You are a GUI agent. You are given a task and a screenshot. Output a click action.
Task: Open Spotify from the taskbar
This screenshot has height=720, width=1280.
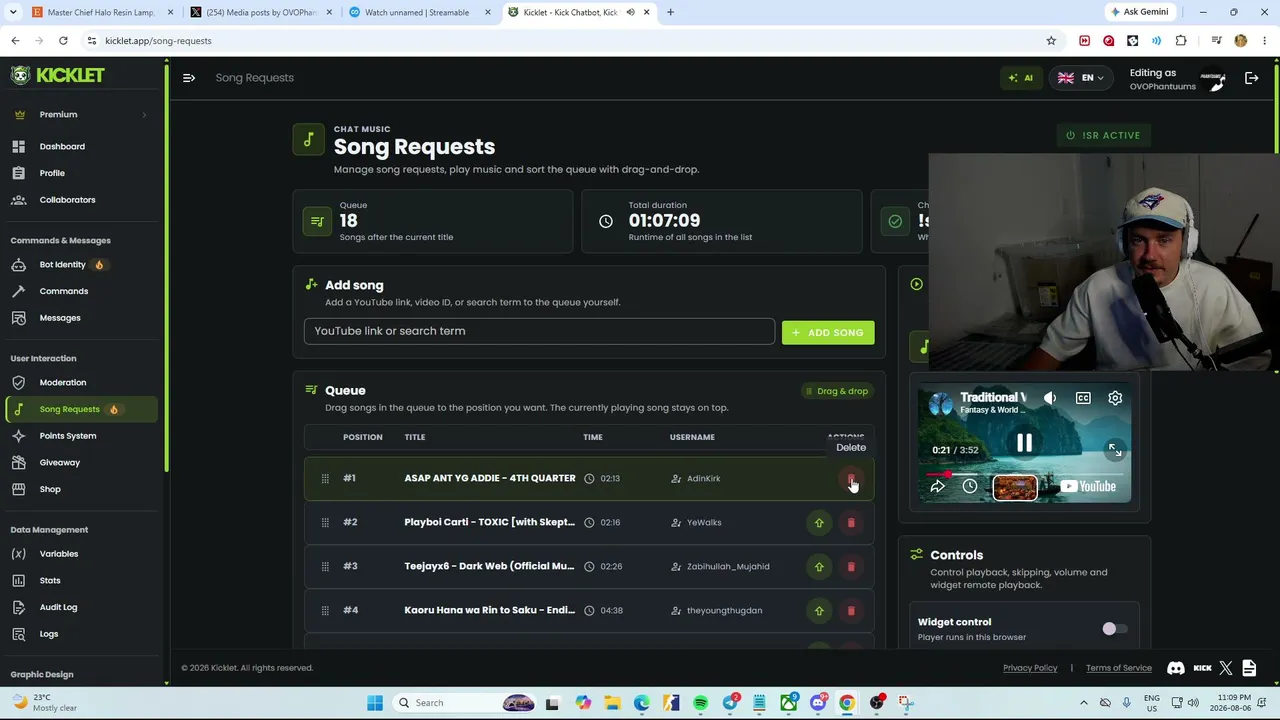(x=700, y=703)
